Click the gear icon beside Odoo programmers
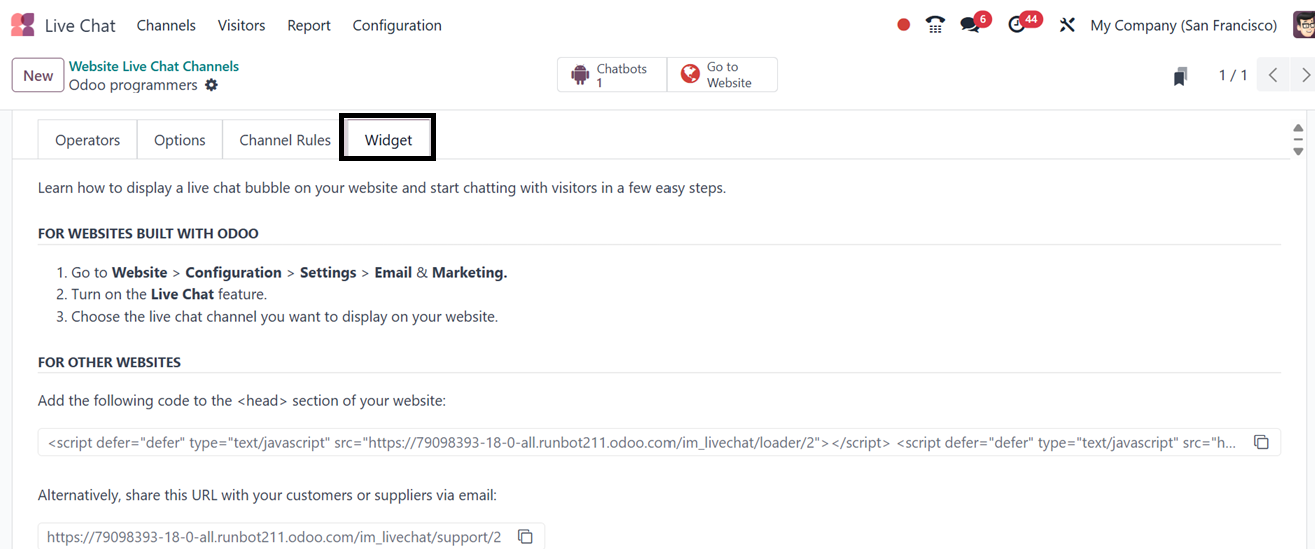This screenshot has width=1315, height=549. (x=211, y=85)
